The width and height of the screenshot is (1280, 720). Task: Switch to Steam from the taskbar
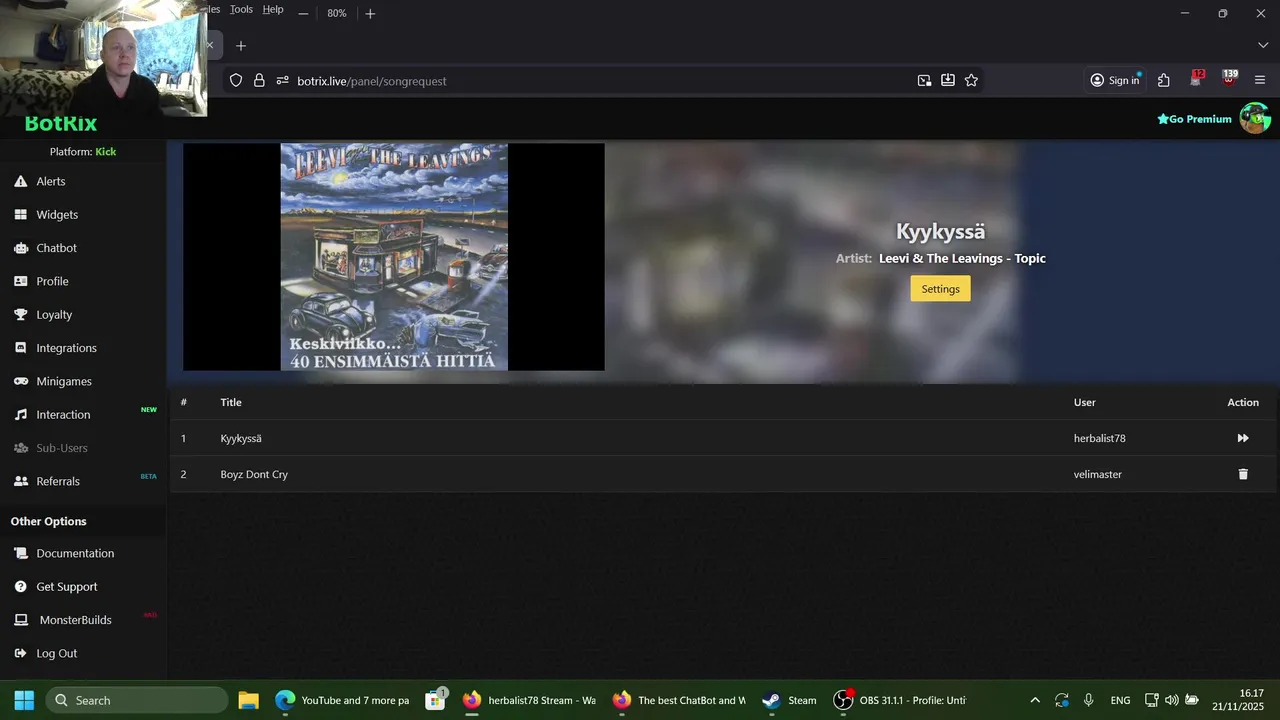click(789, 700)
